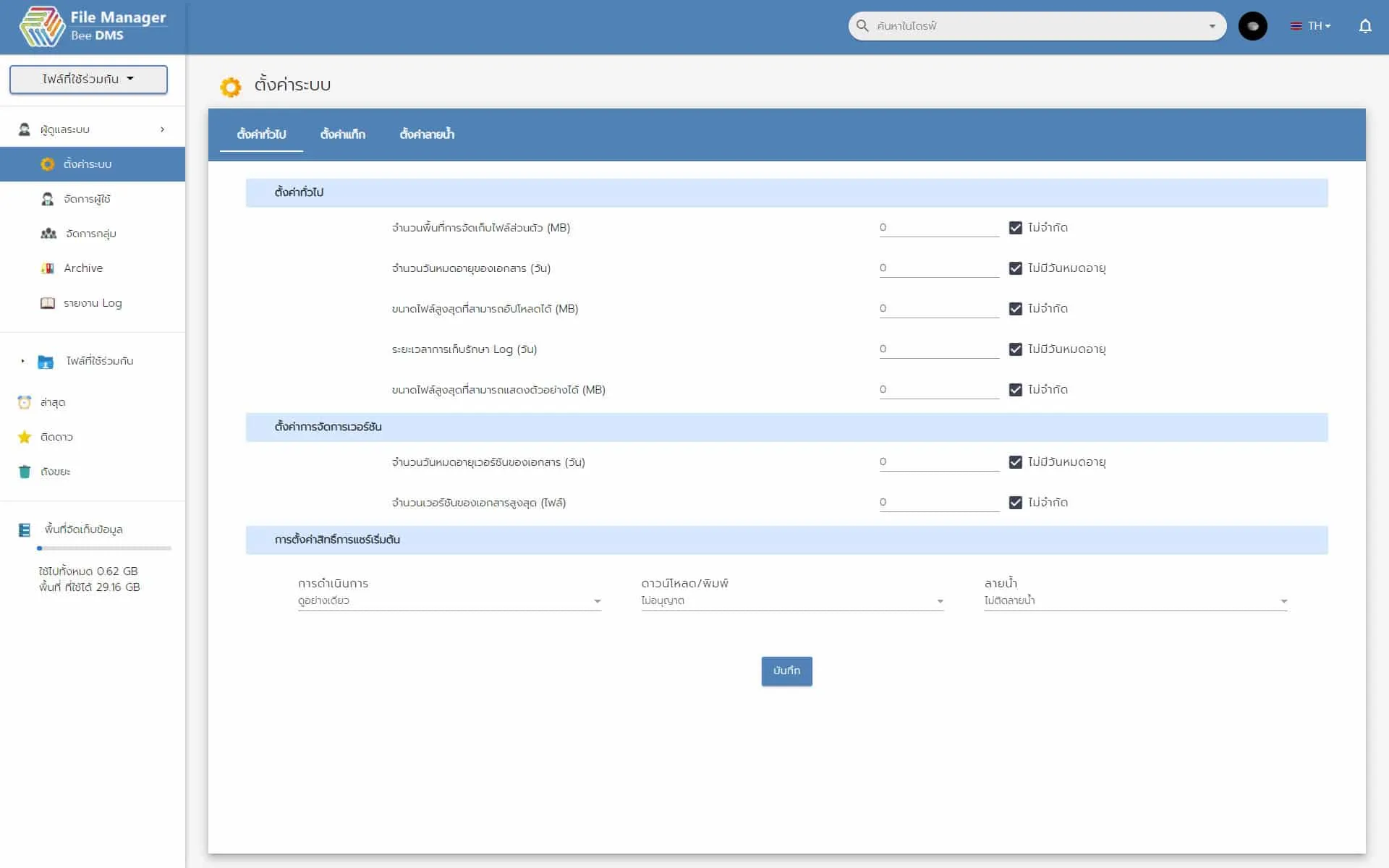
Task: Click the ไฟล์ที่ใช้ร่วมกัน button at top of sidebar
Action: (x=88, y=79)
